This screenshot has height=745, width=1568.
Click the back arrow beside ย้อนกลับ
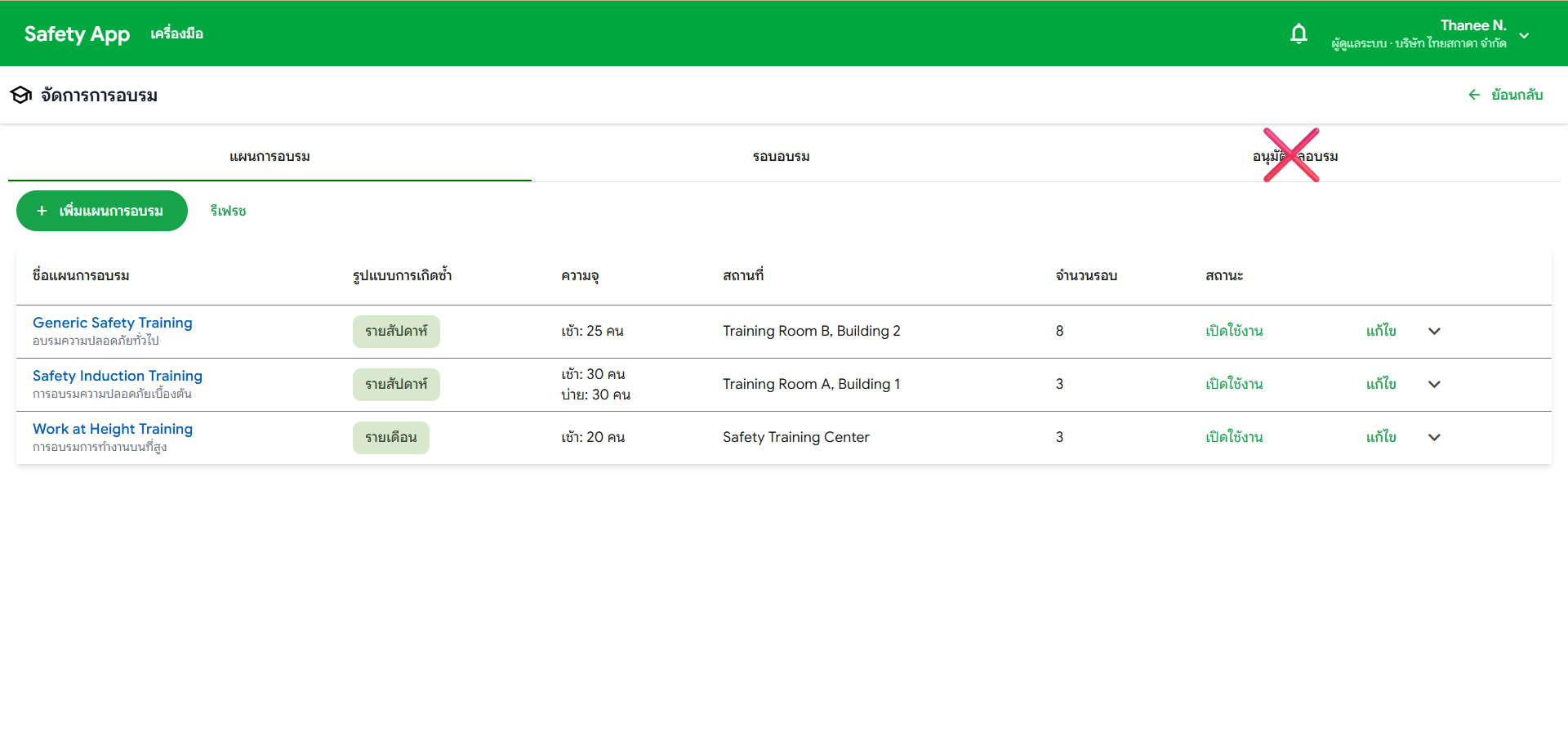pyautogui.click(x=1474, y=95)
